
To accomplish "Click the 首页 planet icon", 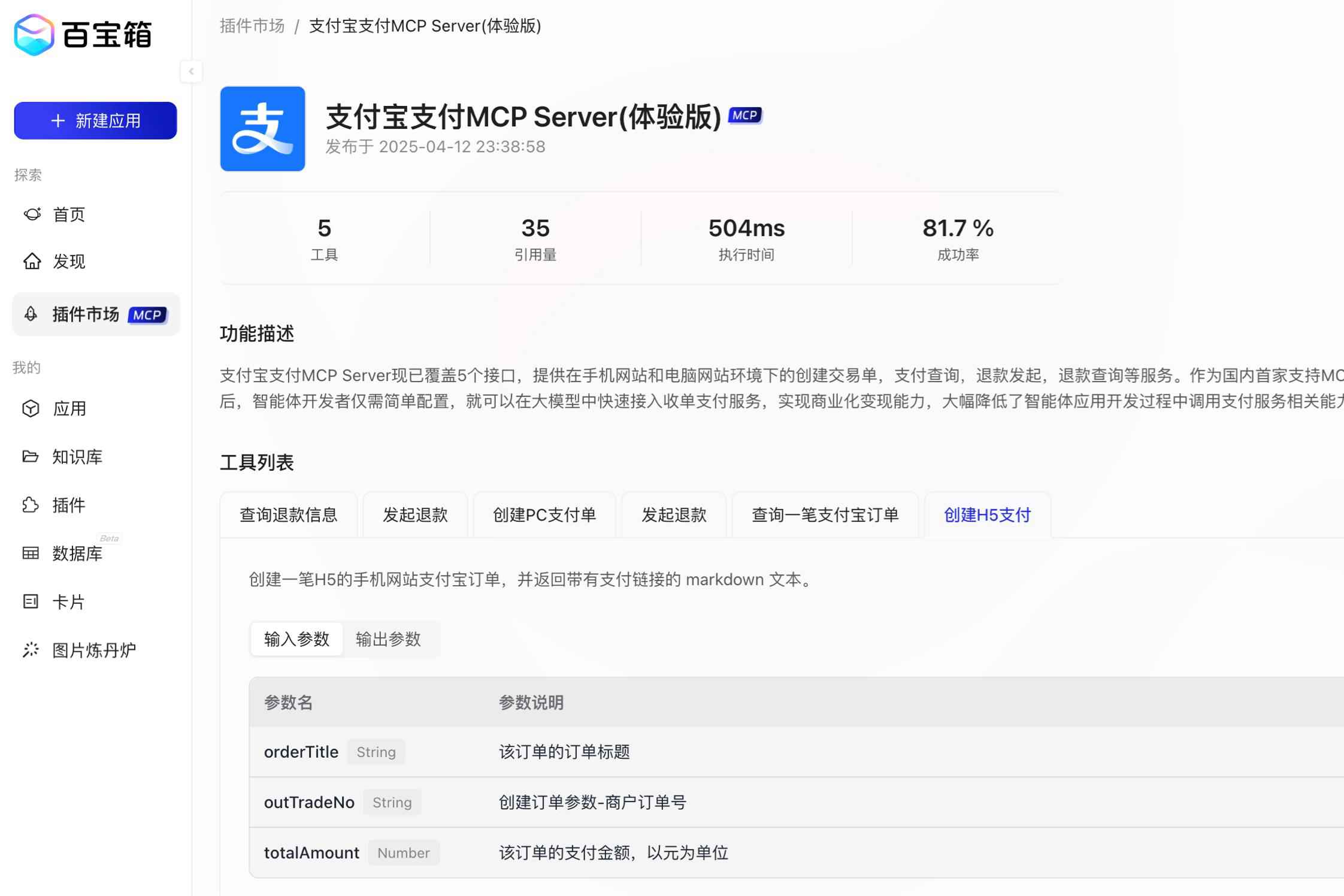I will pyautogui.click(x=32, y=214).
